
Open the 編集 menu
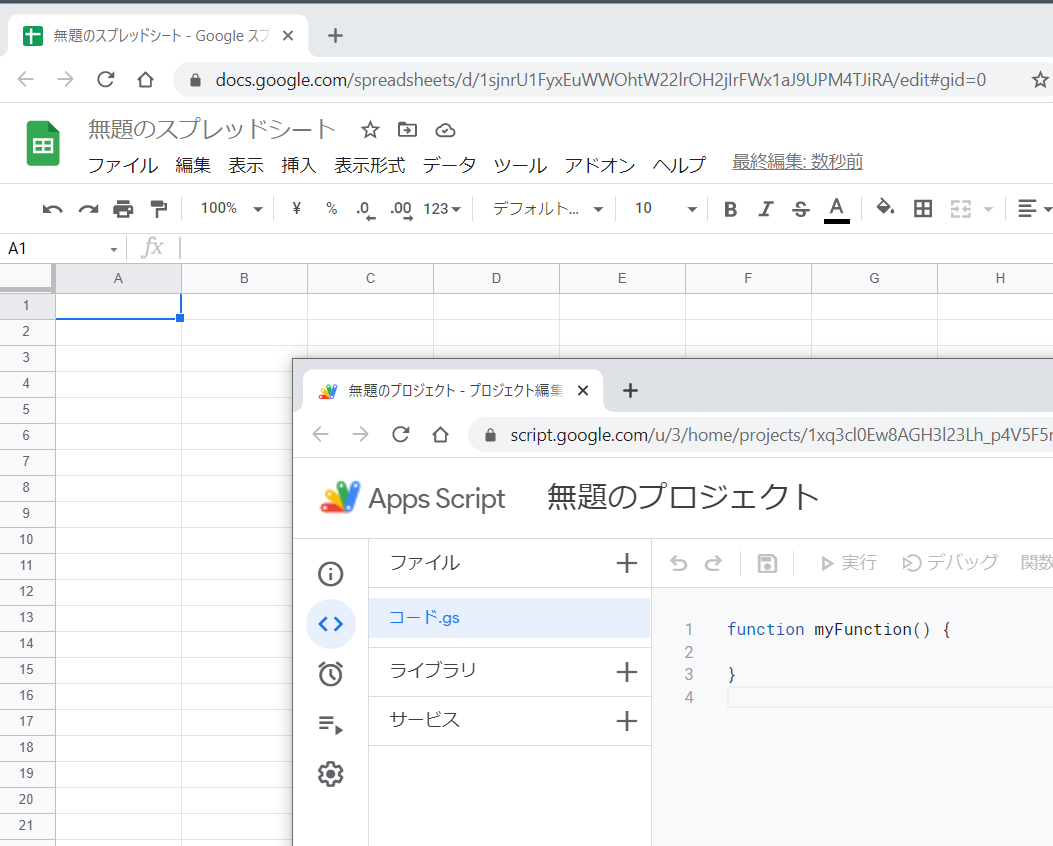click(193, 165)
